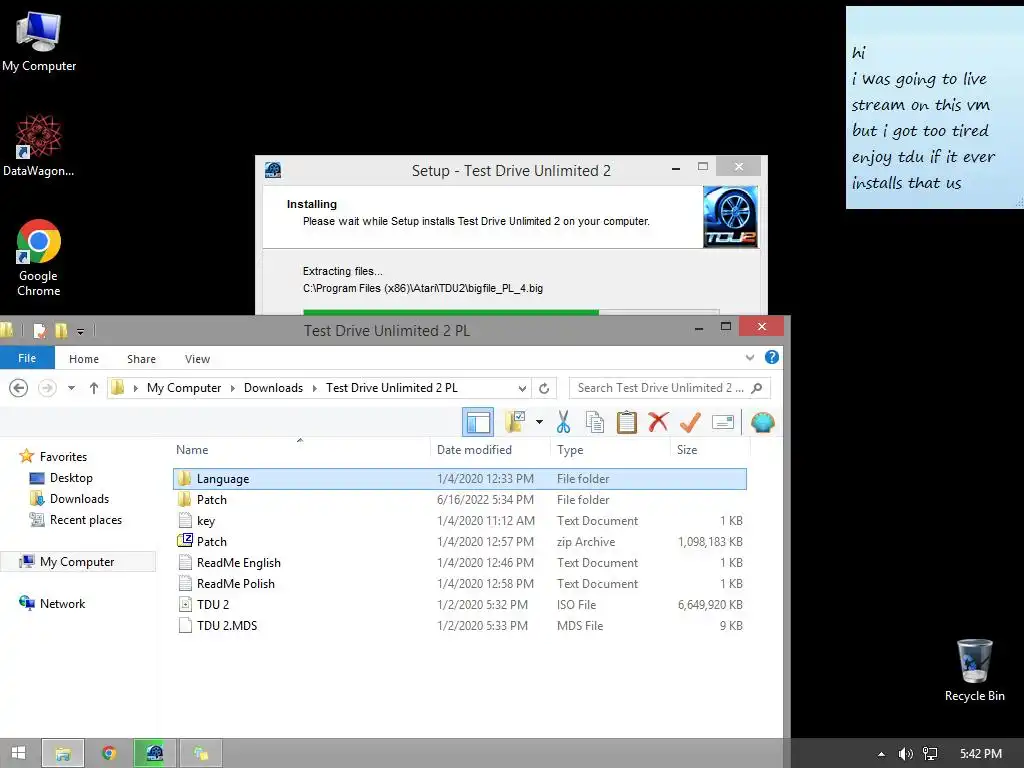Delete using the red X icon

pyautogui.click(x=658, y=422)
